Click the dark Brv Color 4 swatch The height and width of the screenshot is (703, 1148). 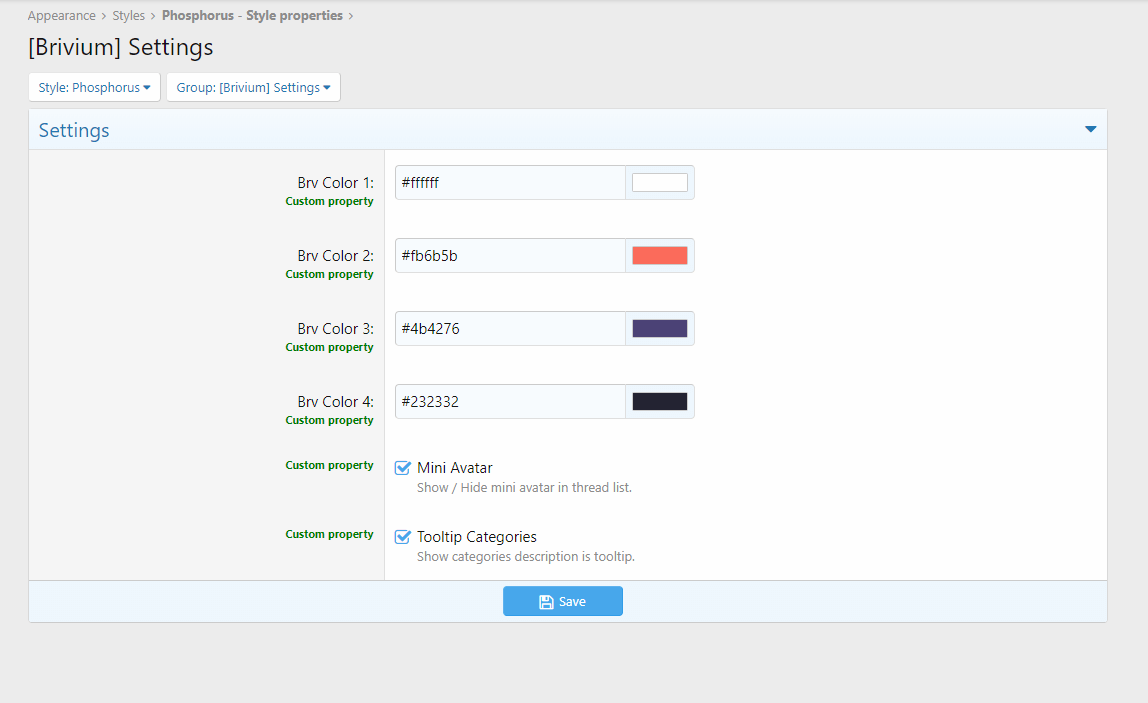(x=659, y=402)
